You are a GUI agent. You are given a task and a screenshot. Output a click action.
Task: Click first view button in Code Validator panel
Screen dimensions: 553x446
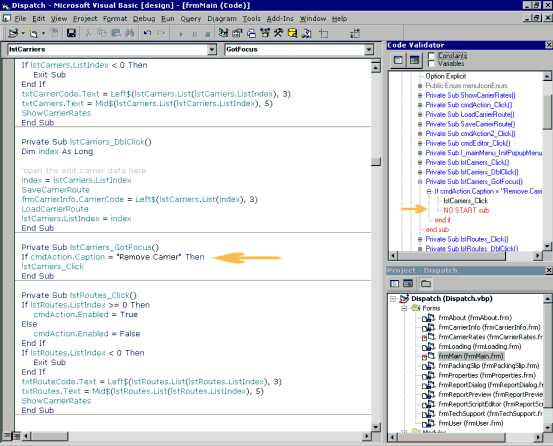point(398,60)
